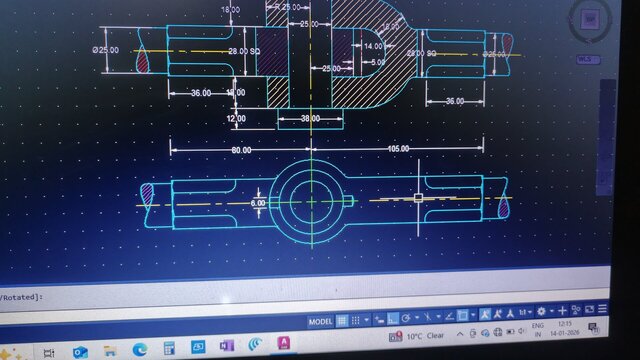Toggle auto-add annotation scales icon
The height and width of the screenshot is (360, 640).
498,314
